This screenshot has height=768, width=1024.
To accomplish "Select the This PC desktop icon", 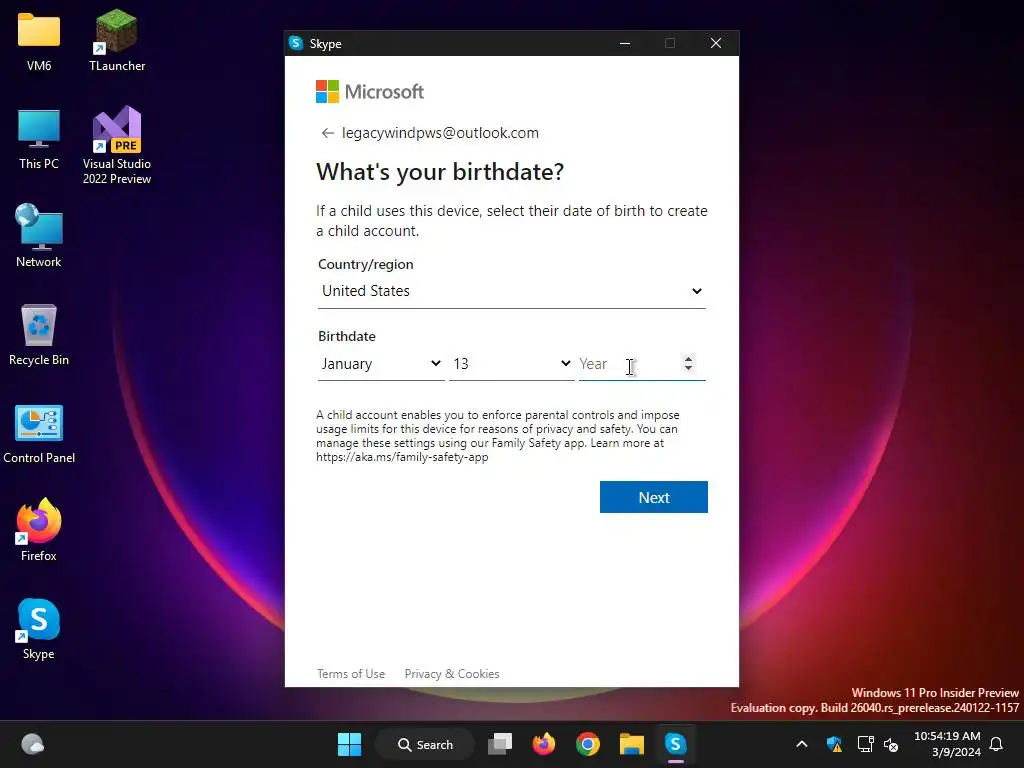I will (x=39, y=140).
